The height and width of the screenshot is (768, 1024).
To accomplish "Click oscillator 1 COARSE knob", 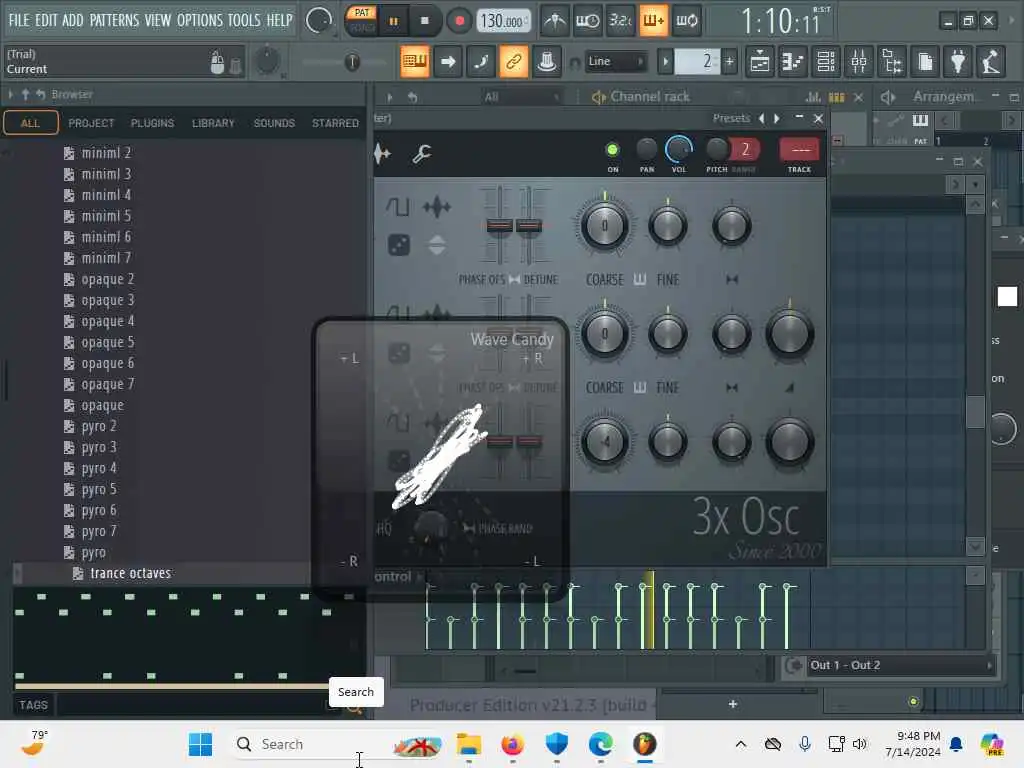I will click(605, 227).
